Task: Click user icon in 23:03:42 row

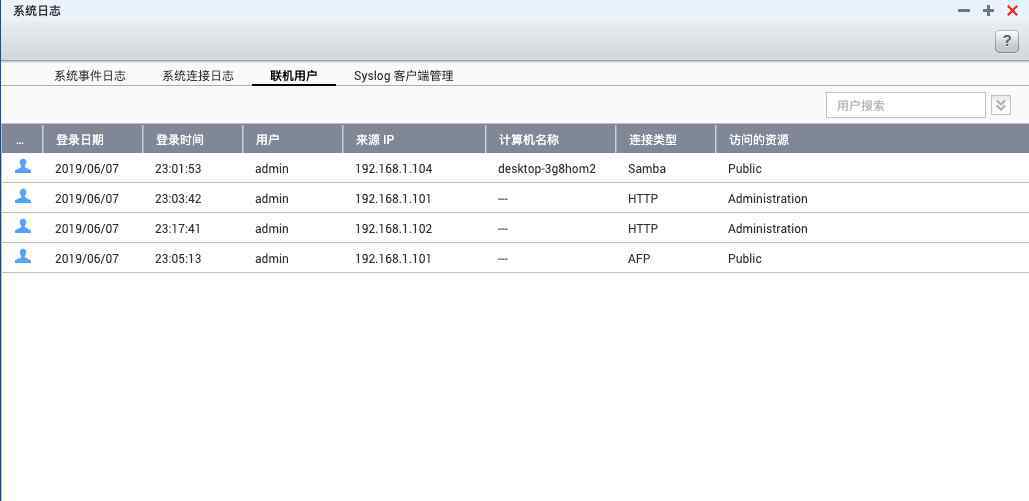Action: click(x=23, y=196)
